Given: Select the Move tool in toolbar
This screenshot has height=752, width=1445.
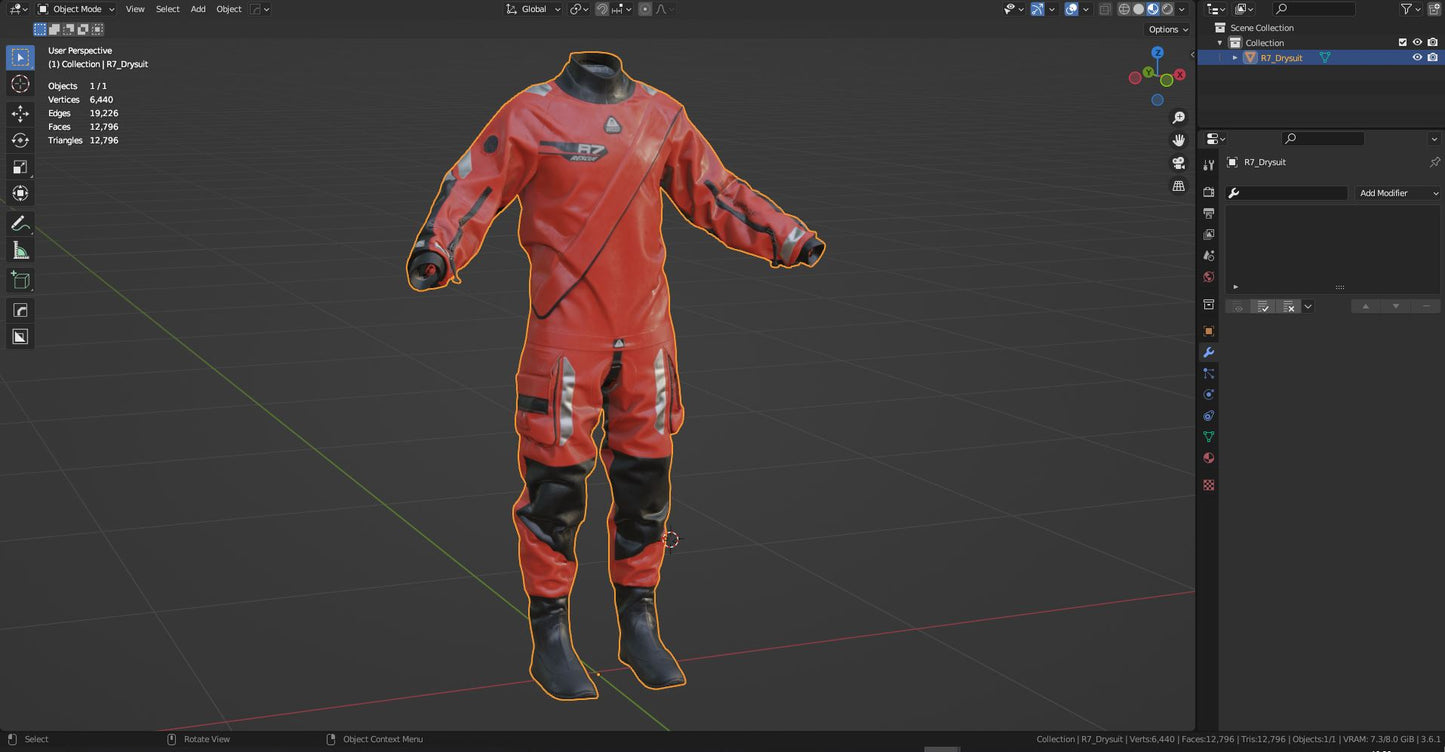Looking at the screenshot, I should [20, 114].
